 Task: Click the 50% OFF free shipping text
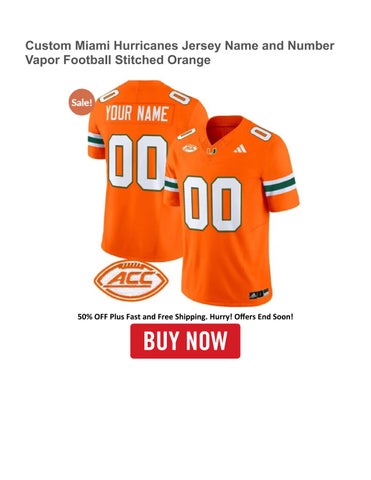[x=185, y=316]
